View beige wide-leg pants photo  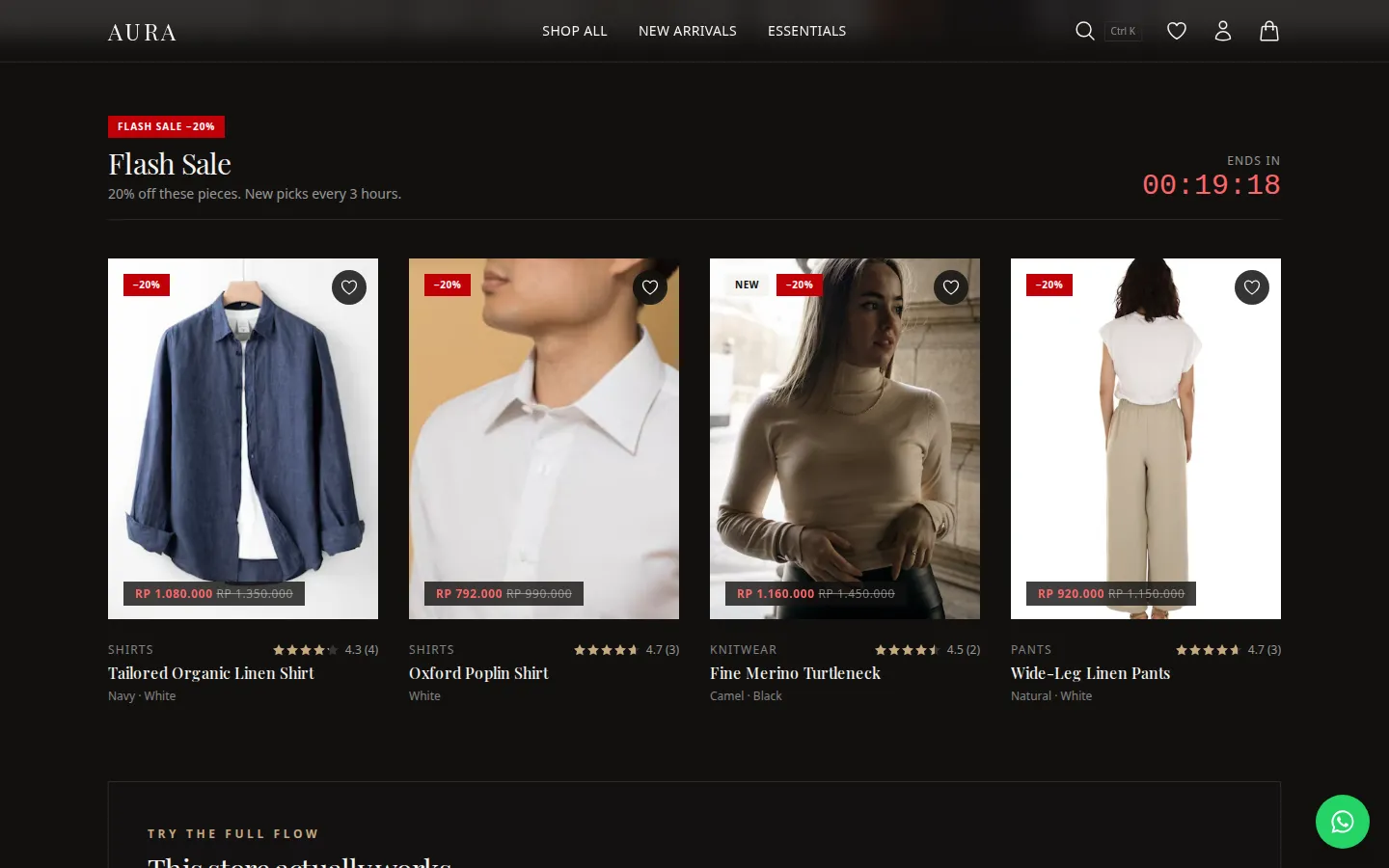(1146, 439)
